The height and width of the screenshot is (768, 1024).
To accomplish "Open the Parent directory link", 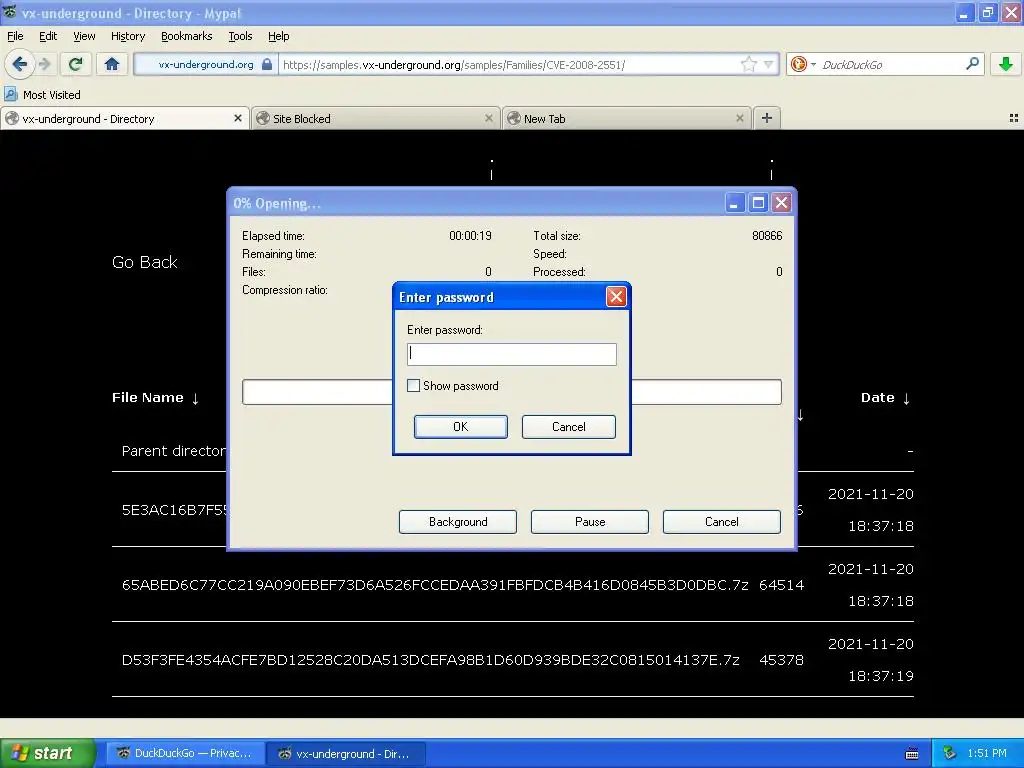I will tap(174, 451).
